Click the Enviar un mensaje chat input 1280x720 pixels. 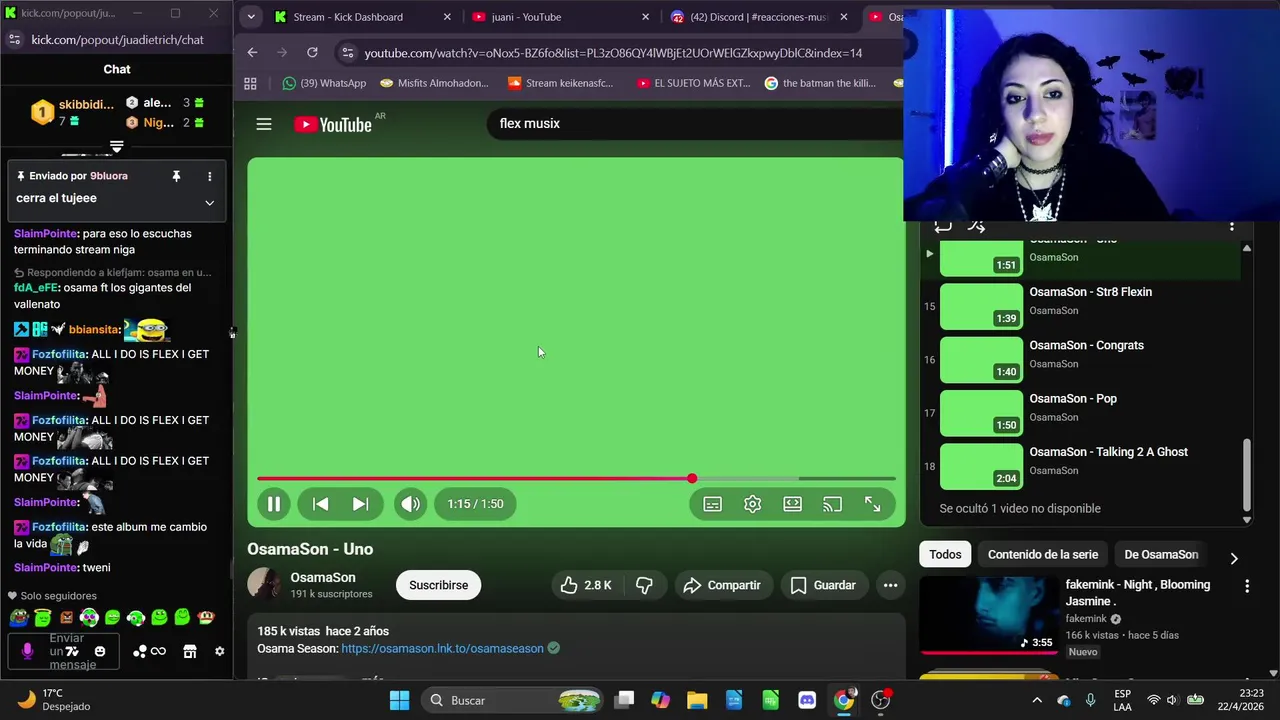point(65,651)
